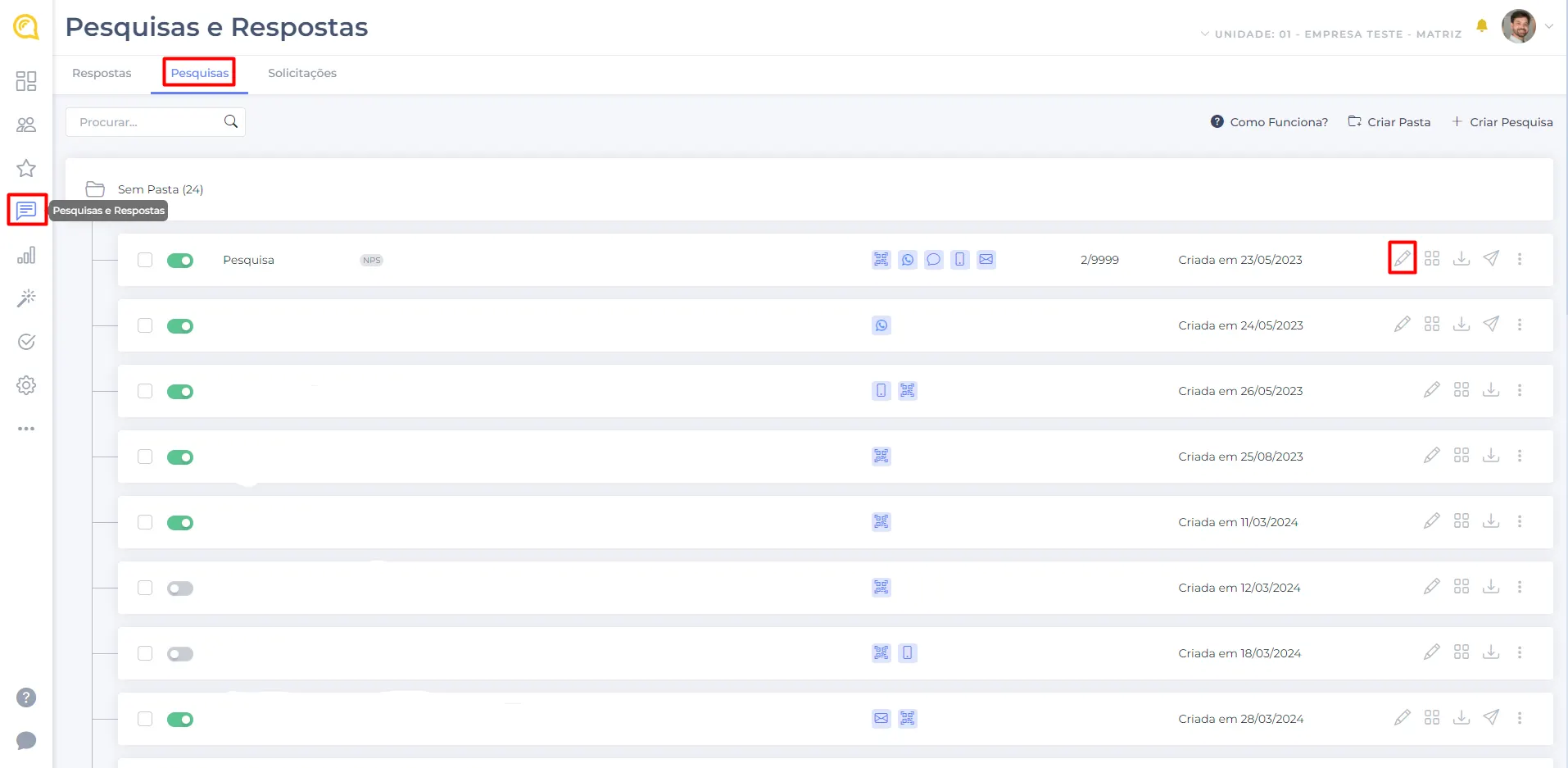This screenshot has height=768, width=1568.
Task: Click the send icon for the 24/05/2023 survey
Action: pos(1491,325)
